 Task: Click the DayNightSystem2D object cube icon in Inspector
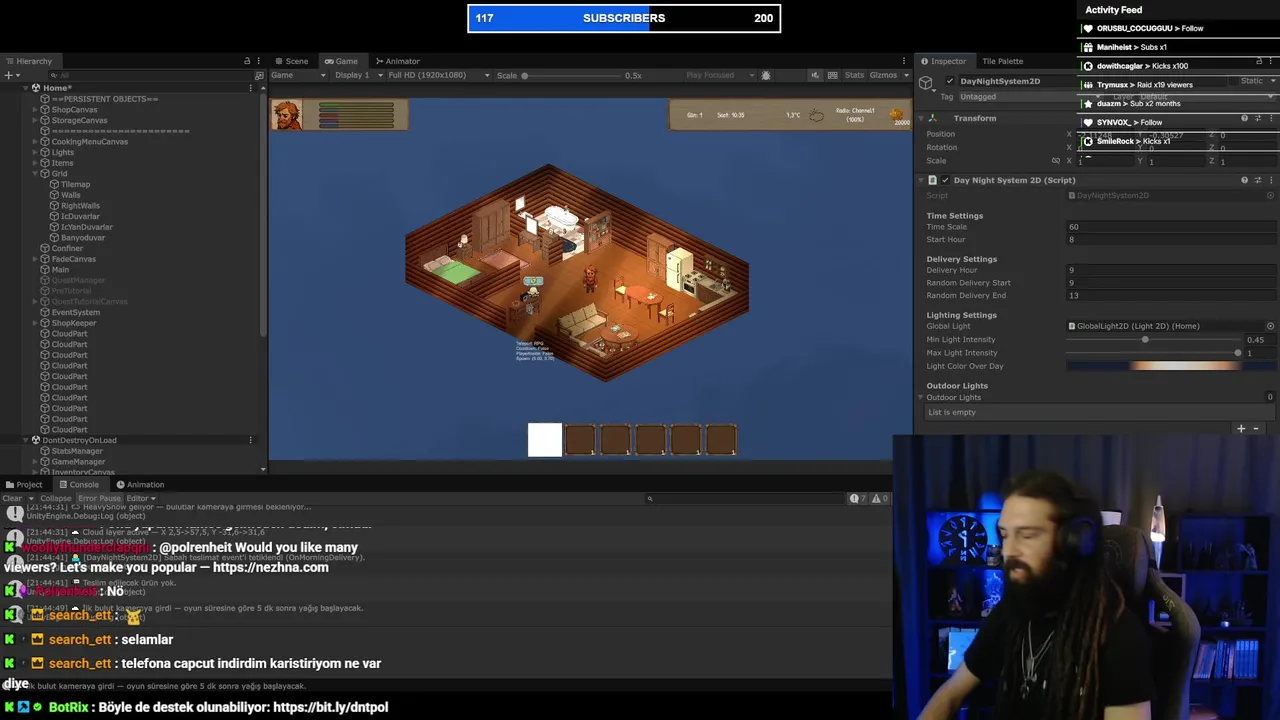[927, 83]
